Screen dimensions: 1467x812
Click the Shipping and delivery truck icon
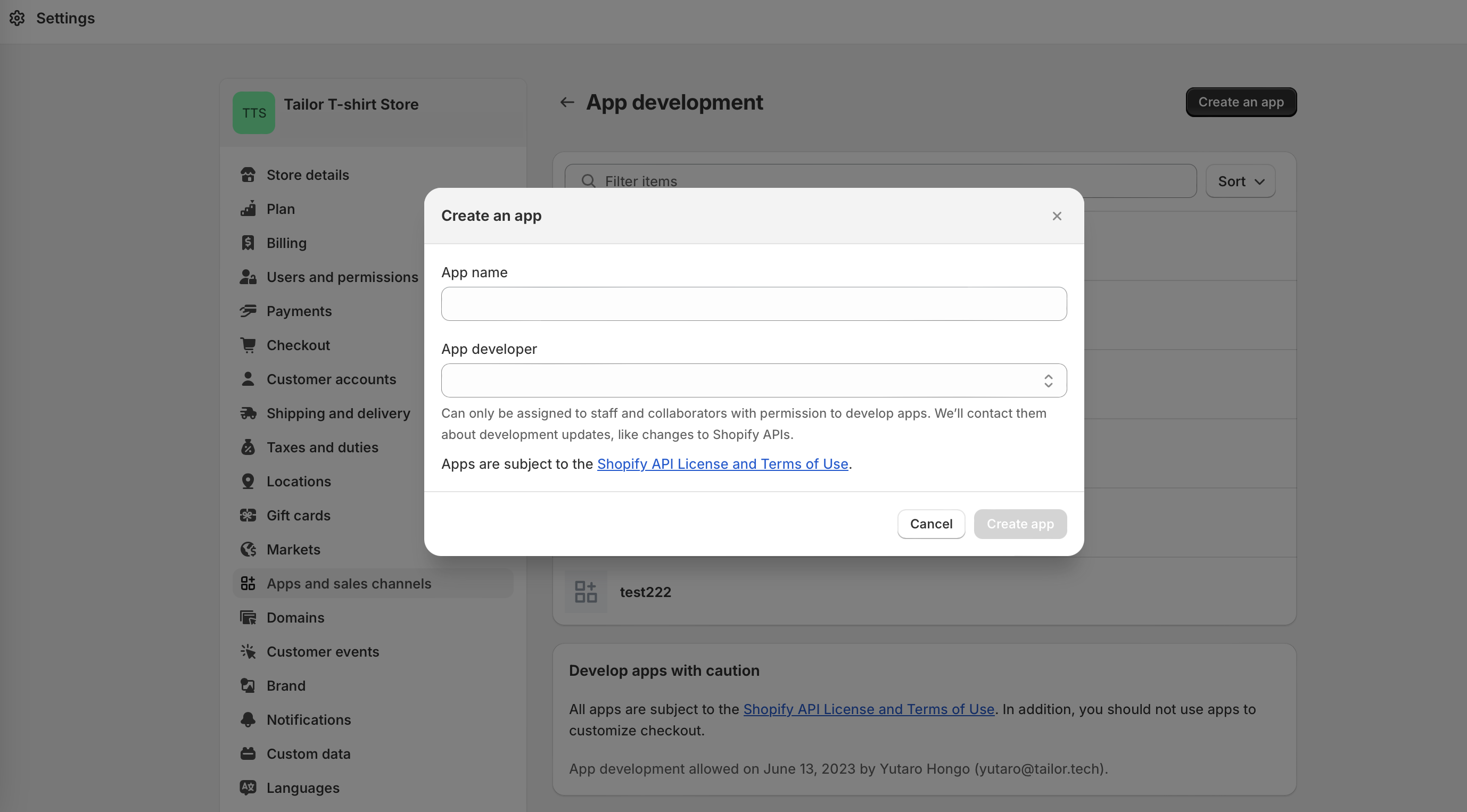click(248, 413)
